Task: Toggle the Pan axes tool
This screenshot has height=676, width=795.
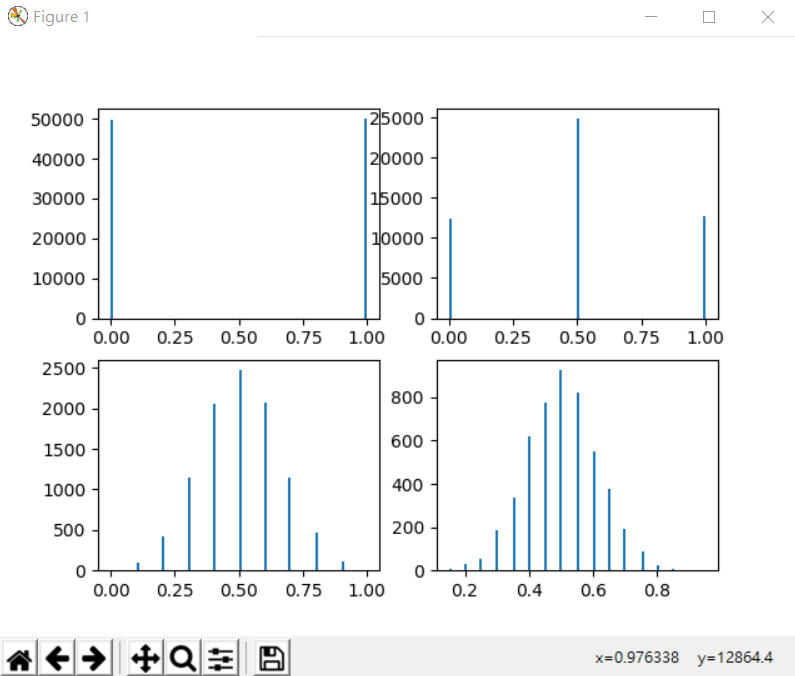Action: [145, 657]
